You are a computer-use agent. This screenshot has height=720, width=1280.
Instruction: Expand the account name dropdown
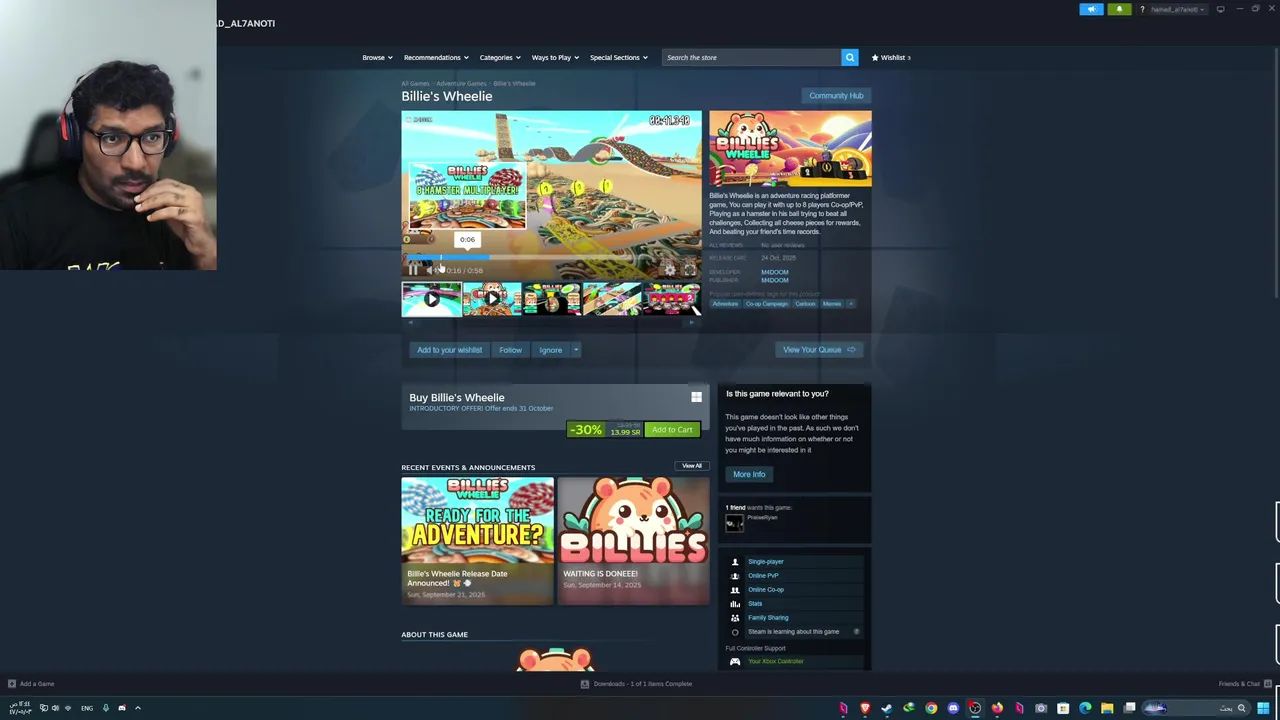click(1179, 9)
